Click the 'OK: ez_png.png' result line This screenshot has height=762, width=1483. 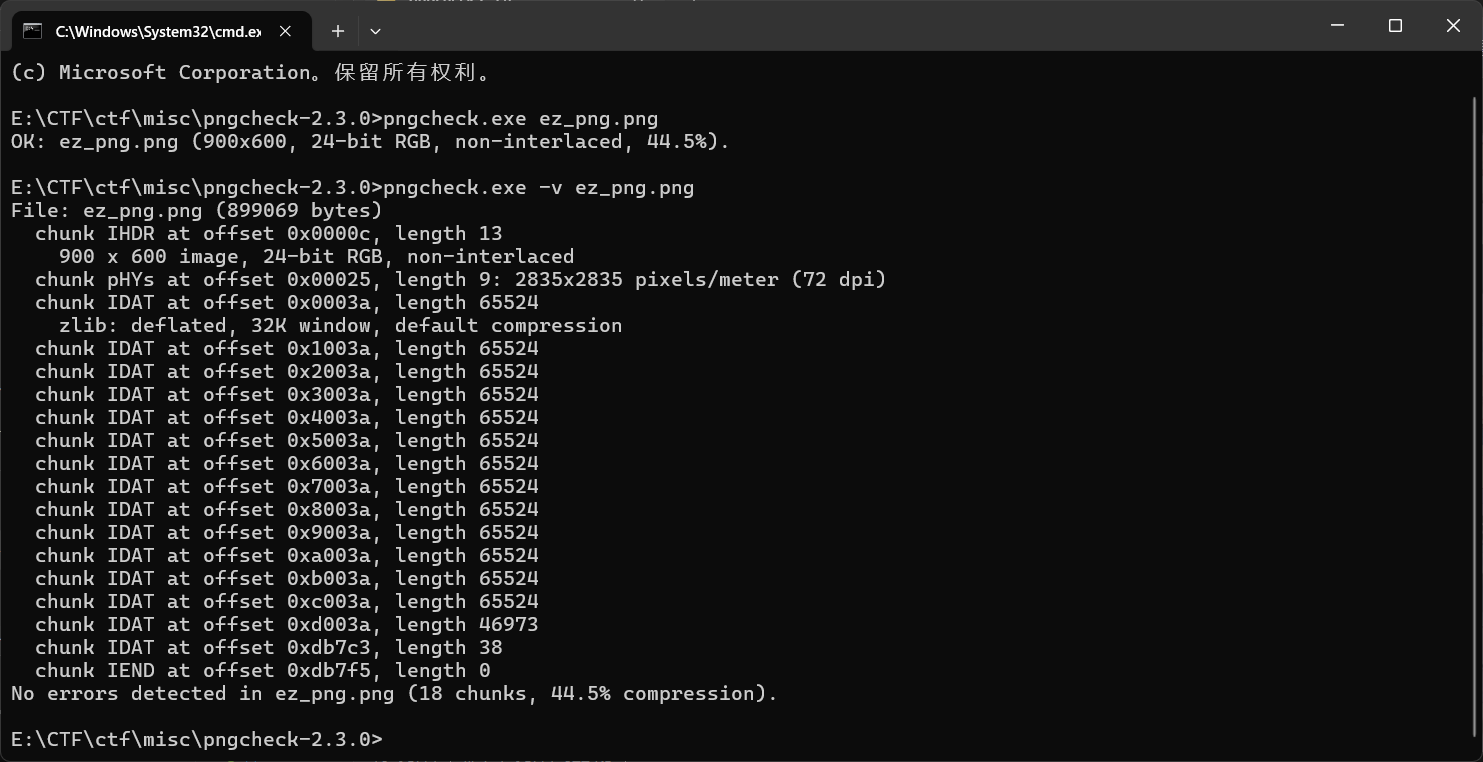pos(370,142)
